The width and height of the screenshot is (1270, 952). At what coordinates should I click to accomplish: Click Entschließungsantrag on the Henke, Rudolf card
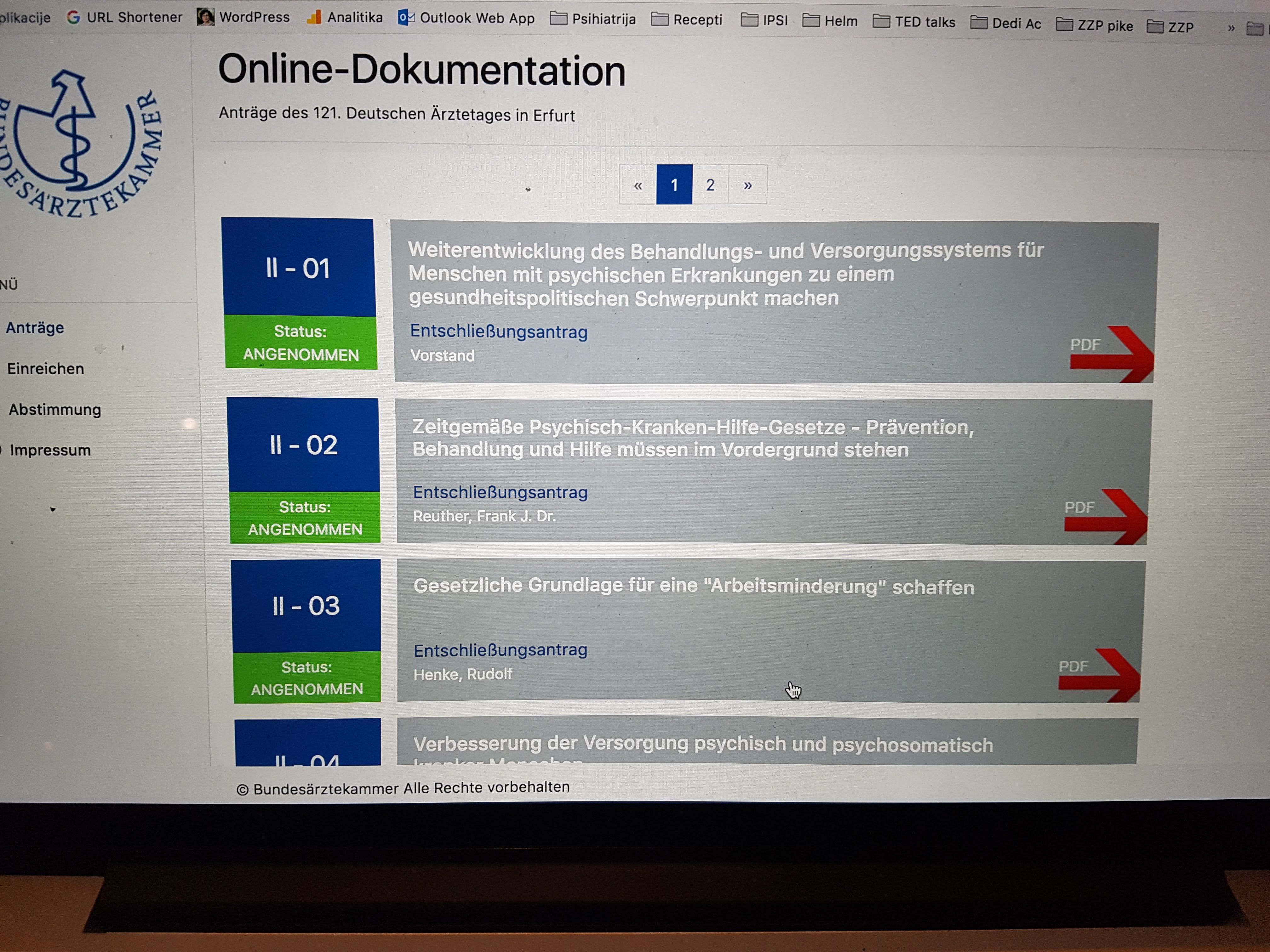[500, 650]
